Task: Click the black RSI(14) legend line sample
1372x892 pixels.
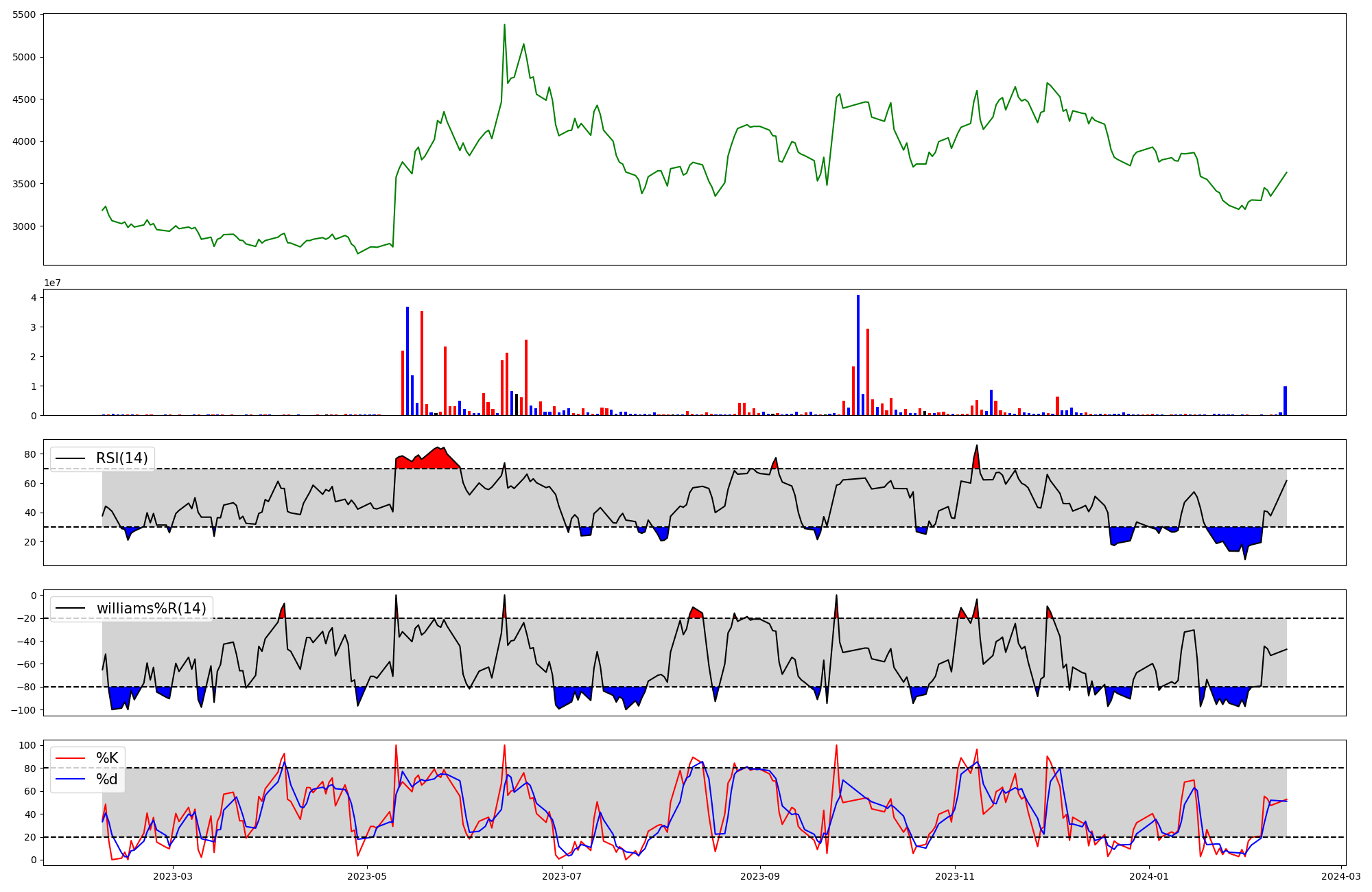Action: [69, 458]
